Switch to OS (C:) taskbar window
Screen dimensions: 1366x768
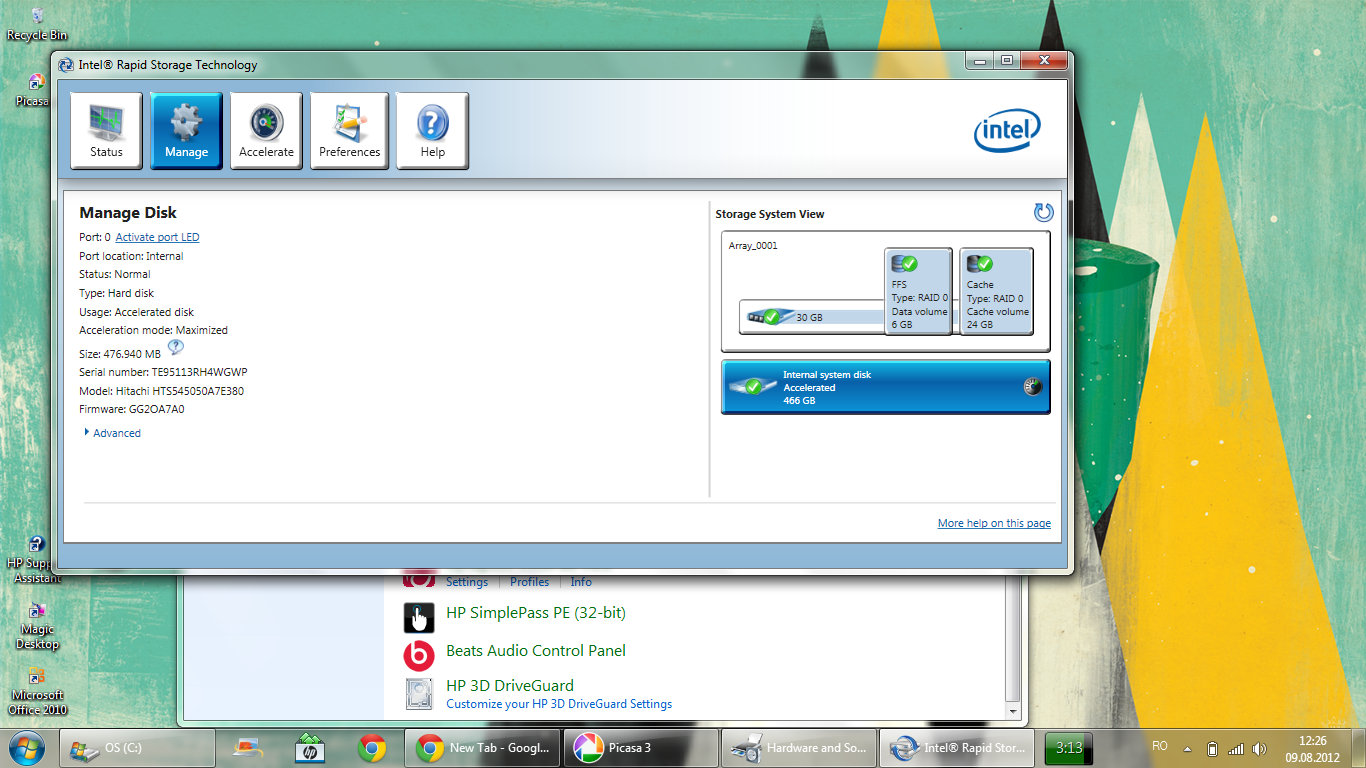point(137,748)
